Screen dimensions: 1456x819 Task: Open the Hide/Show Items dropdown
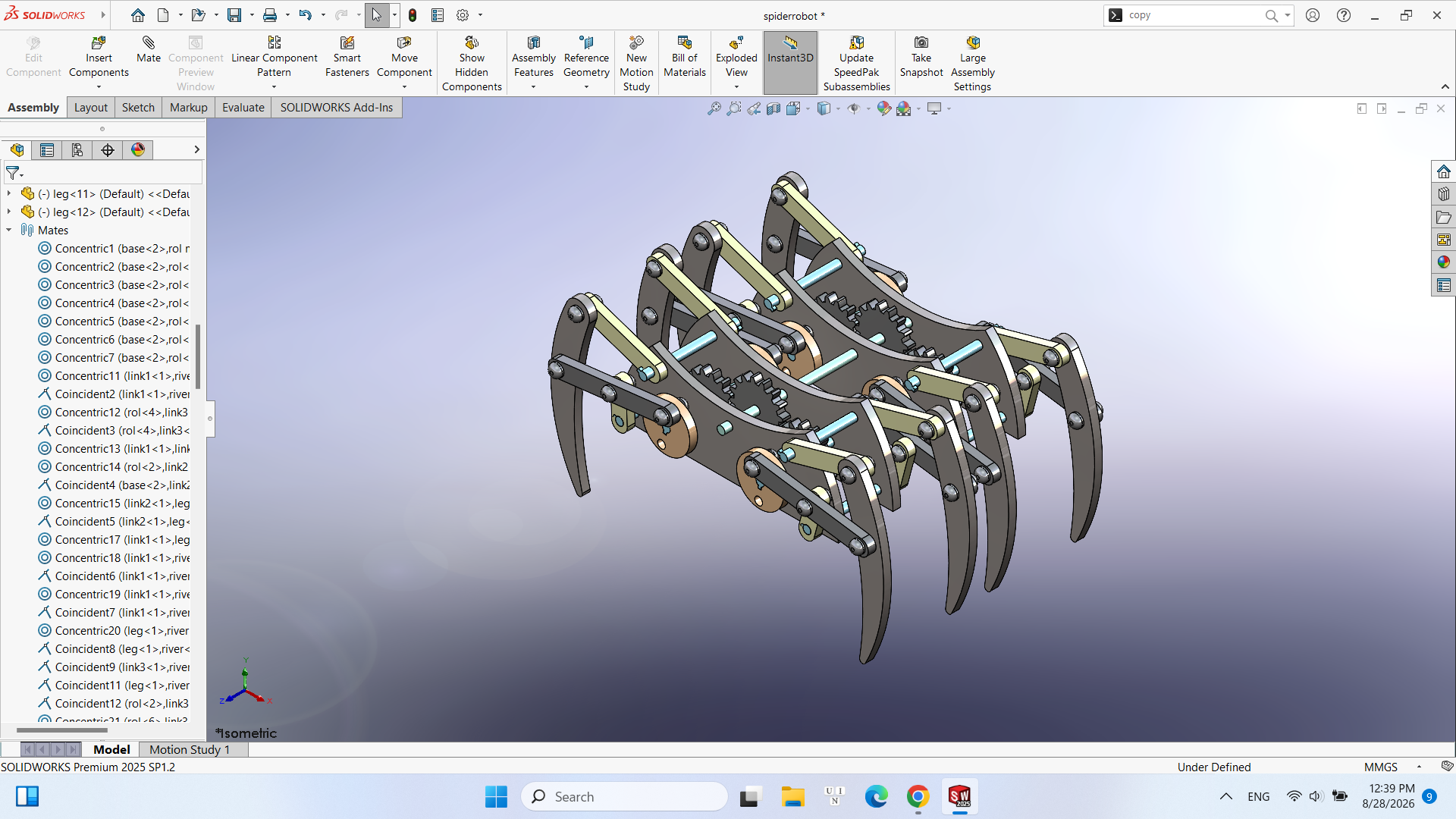pos(868,108)
